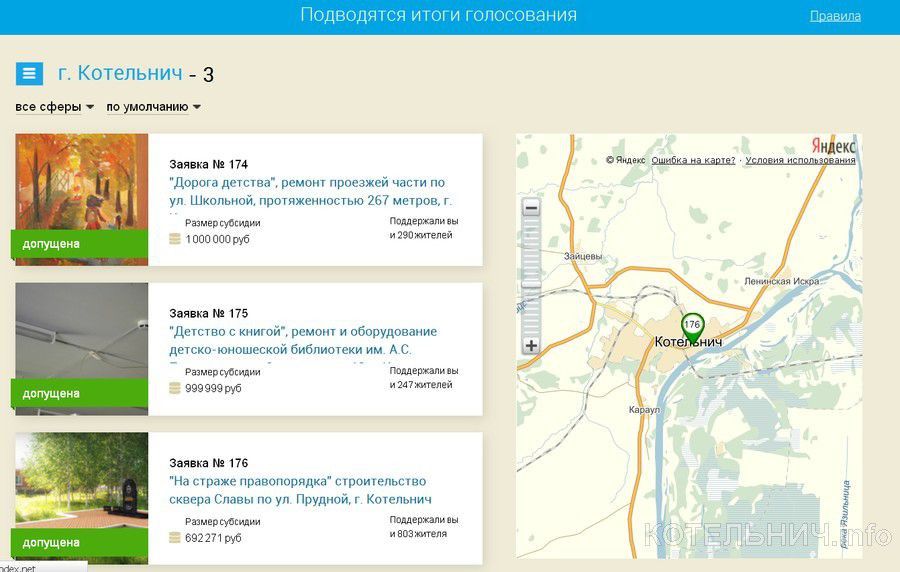The width and height of the screenshot is (900, 572).
Task: Open autumn painting thumbnail for application 174
Action: point(82,190)
